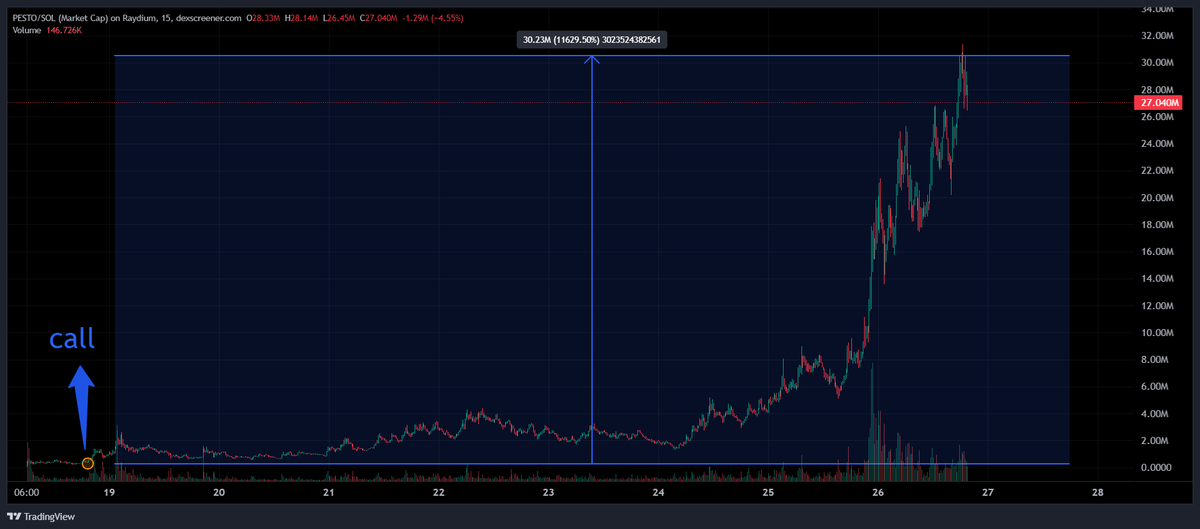The height and width of the screenshot is (529, 1200).
Task: Click 12.00M on the price axis
Action: point(1156,306)
